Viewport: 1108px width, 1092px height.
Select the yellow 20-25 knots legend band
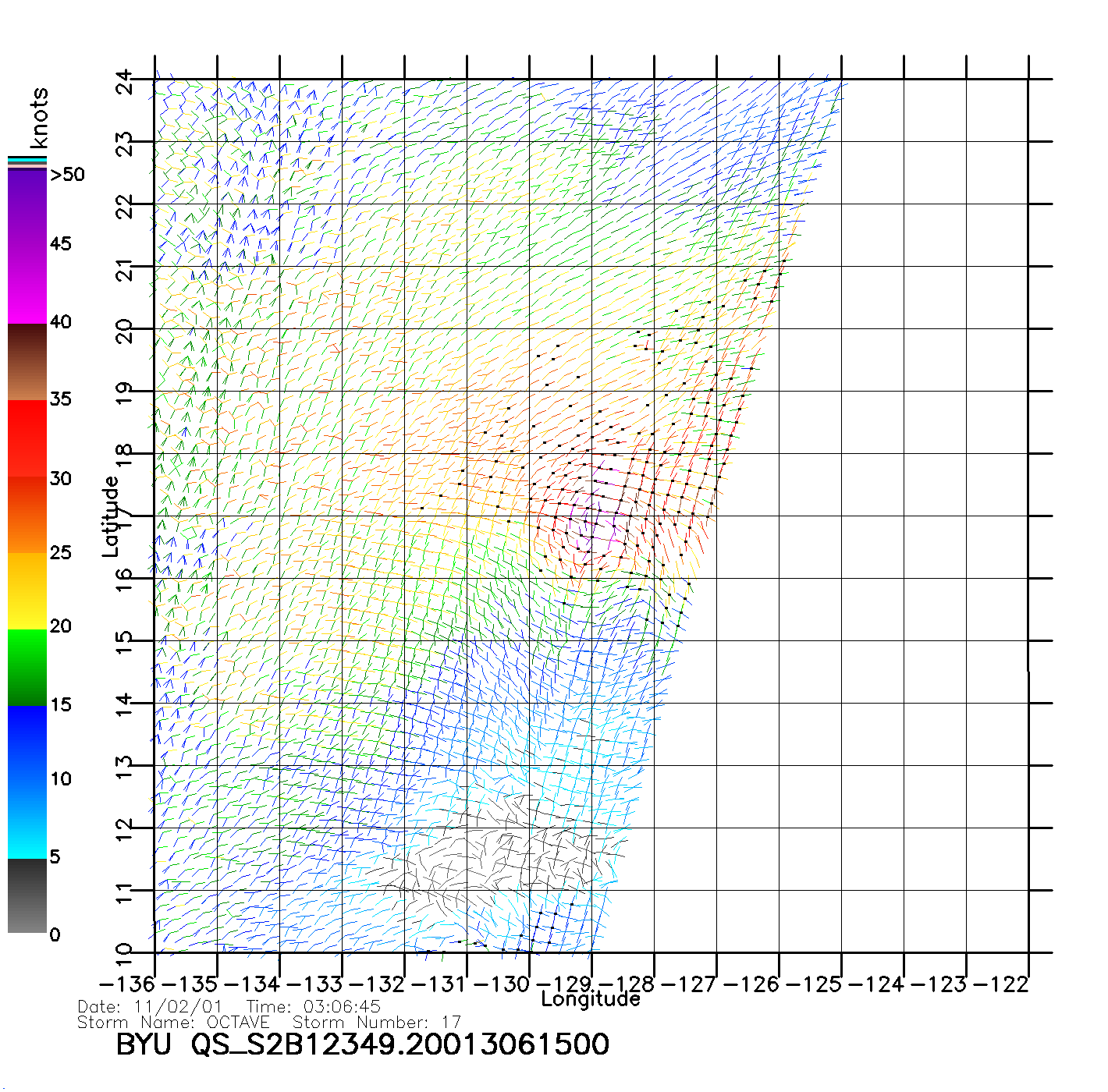point(27,590)
